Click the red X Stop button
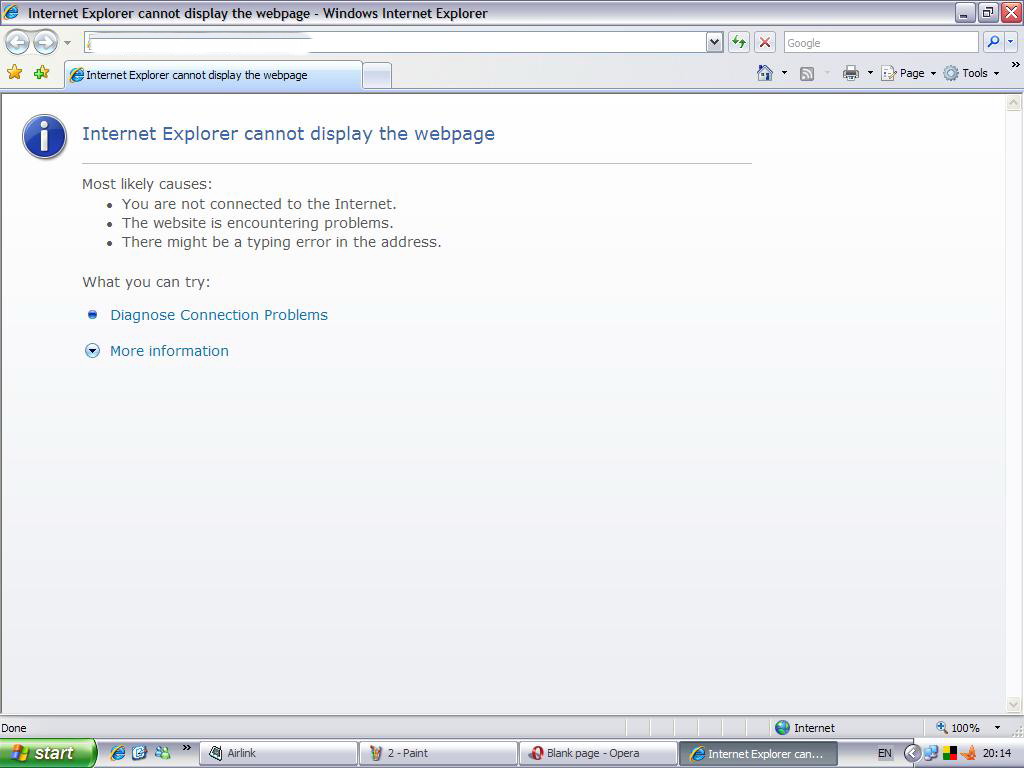1024x768 pixels. 765,43
